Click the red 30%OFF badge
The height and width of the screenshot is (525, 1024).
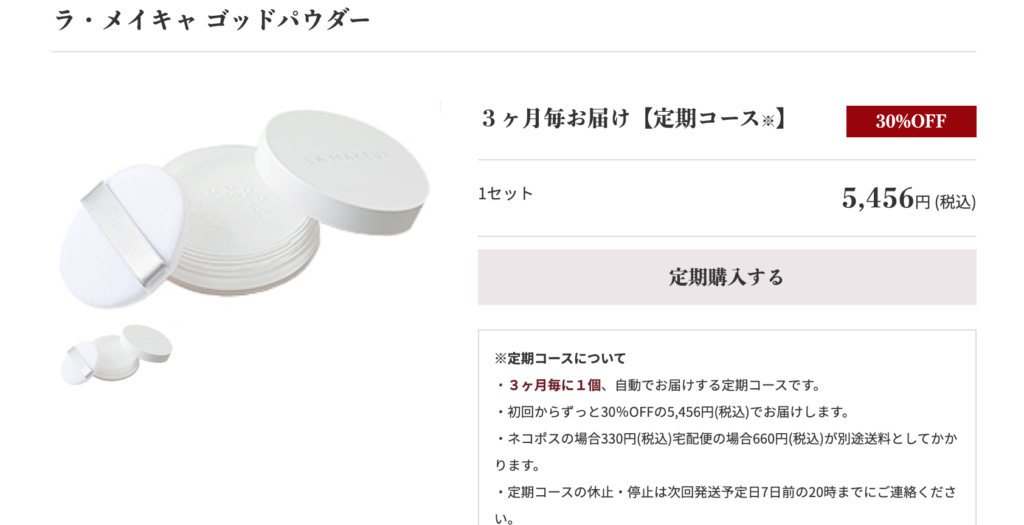[x=911, y=121]
